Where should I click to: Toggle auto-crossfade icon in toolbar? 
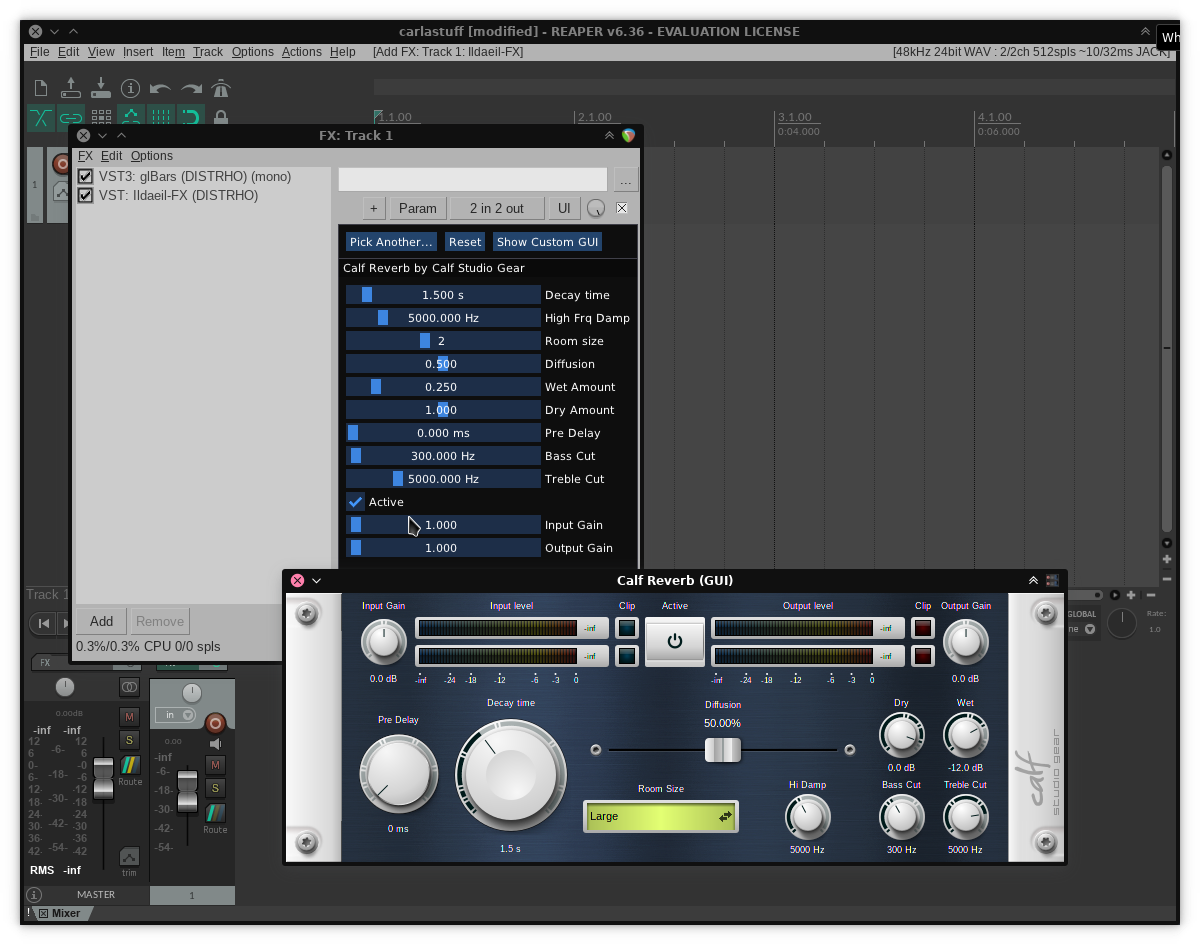pos(41,118)
